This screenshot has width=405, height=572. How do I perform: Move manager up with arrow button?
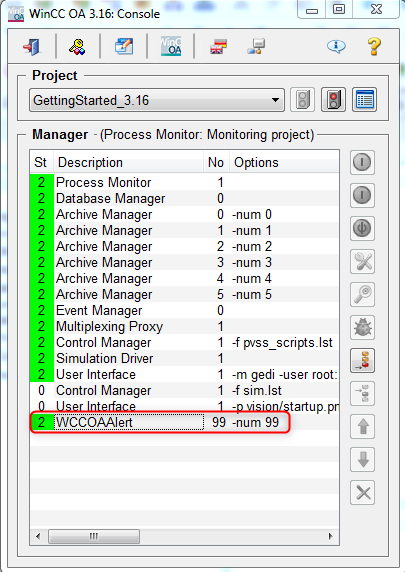[x=363, y=426]
